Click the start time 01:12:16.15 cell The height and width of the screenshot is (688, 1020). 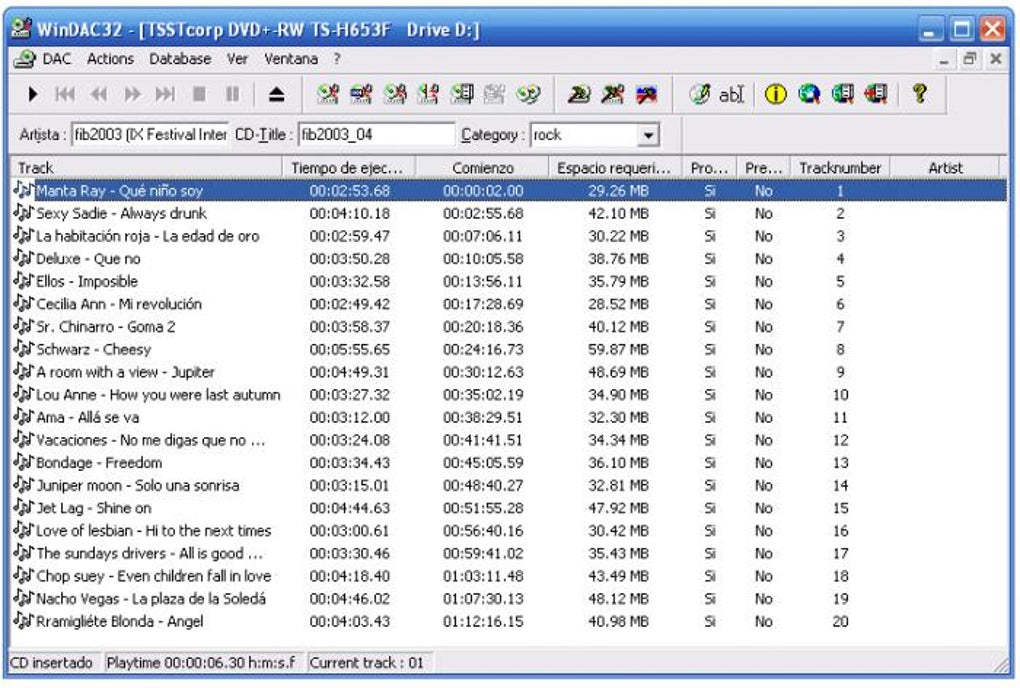(483, 621)
